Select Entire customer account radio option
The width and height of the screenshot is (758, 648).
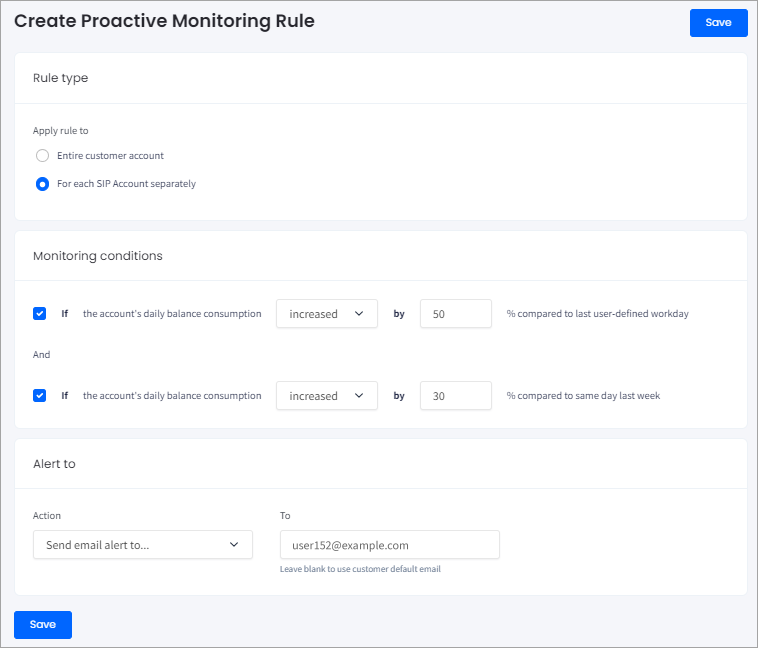click(43, 156)
